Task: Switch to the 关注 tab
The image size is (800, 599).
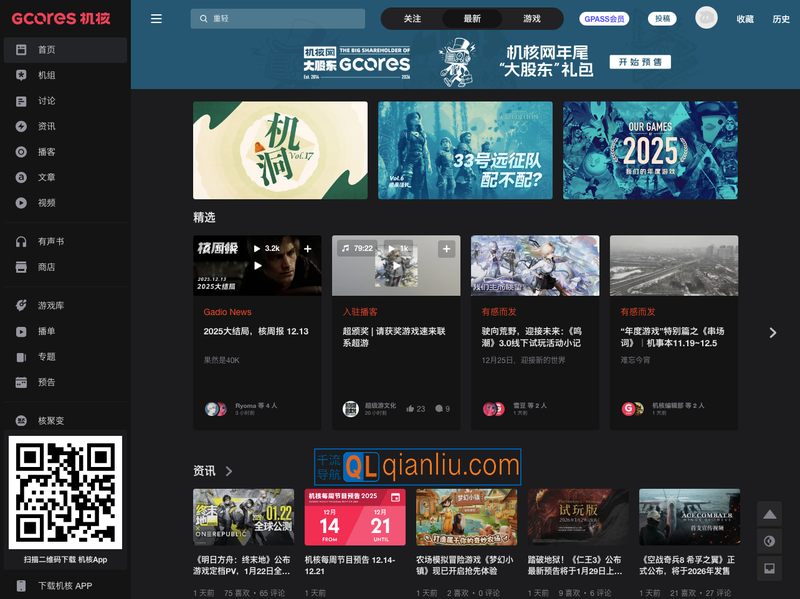Action: [x=413, y=19]
